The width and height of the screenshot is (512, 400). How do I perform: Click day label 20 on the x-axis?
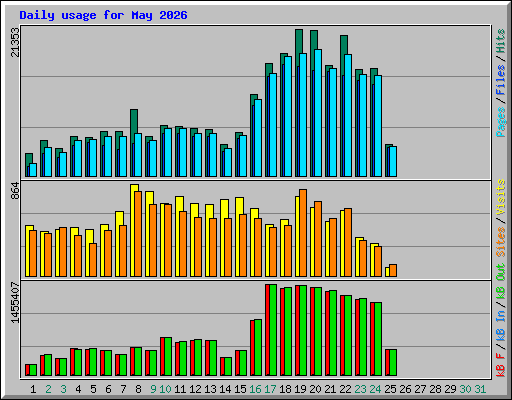coord(315,389)
